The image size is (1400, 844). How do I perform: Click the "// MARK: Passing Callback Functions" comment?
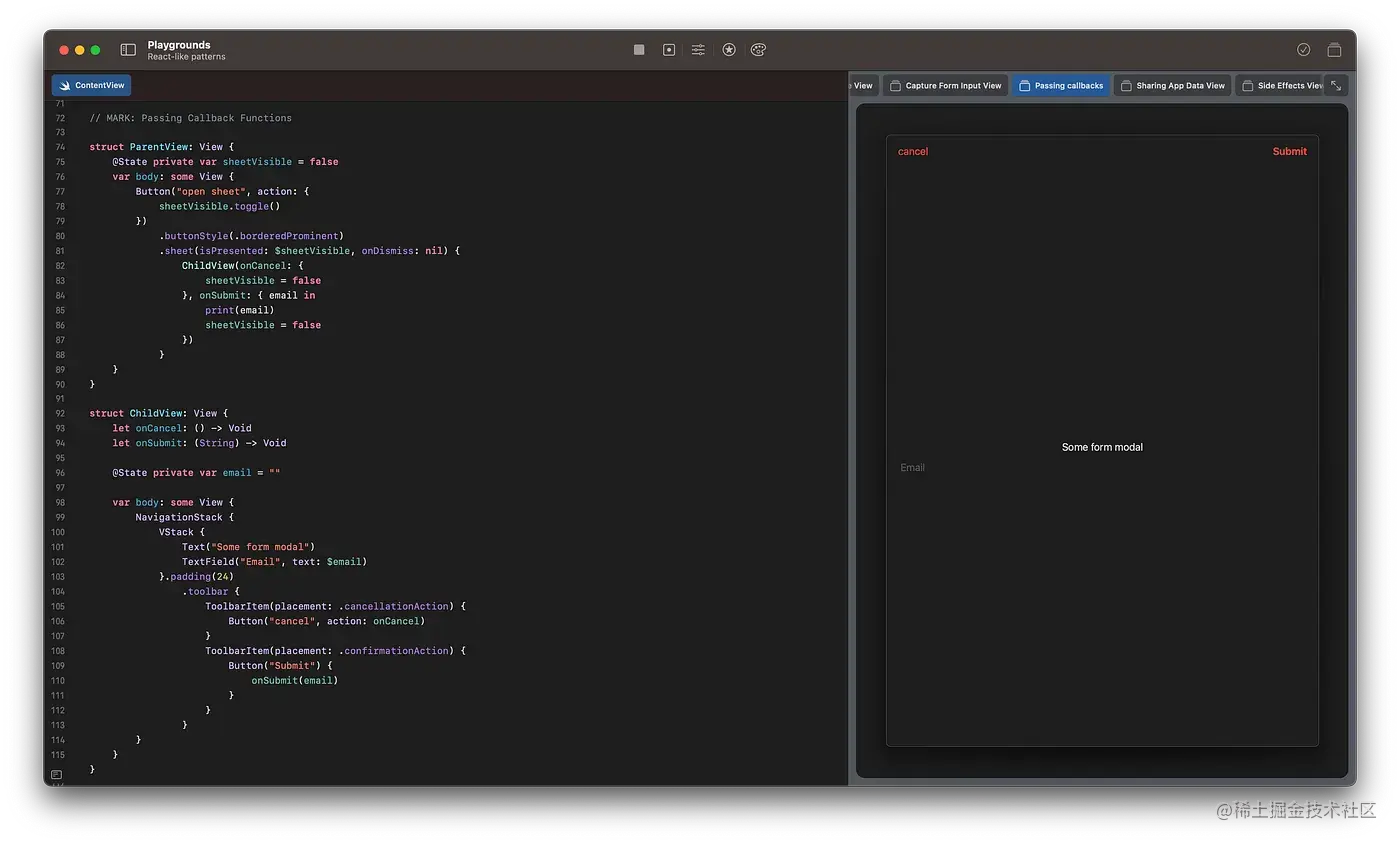[x=191, y=118]
